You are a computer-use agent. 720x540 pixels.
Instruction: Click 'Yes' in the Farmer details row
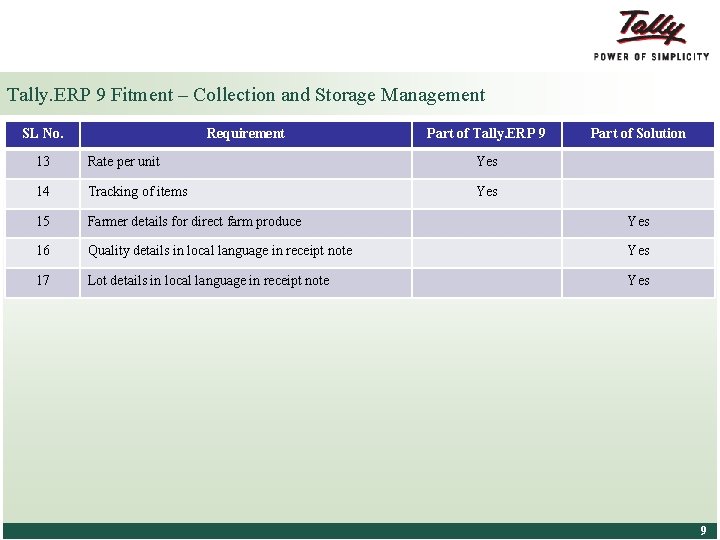coord(638,222)
